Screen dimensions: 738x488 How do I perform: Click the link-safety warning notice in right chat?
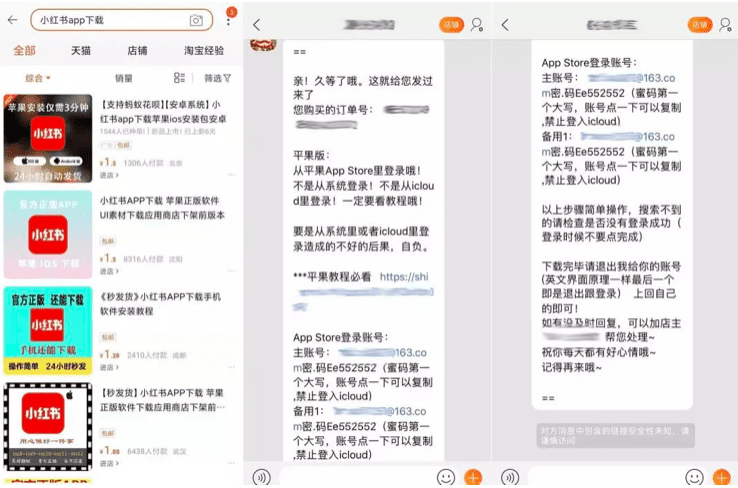click(x=615, y=436)
